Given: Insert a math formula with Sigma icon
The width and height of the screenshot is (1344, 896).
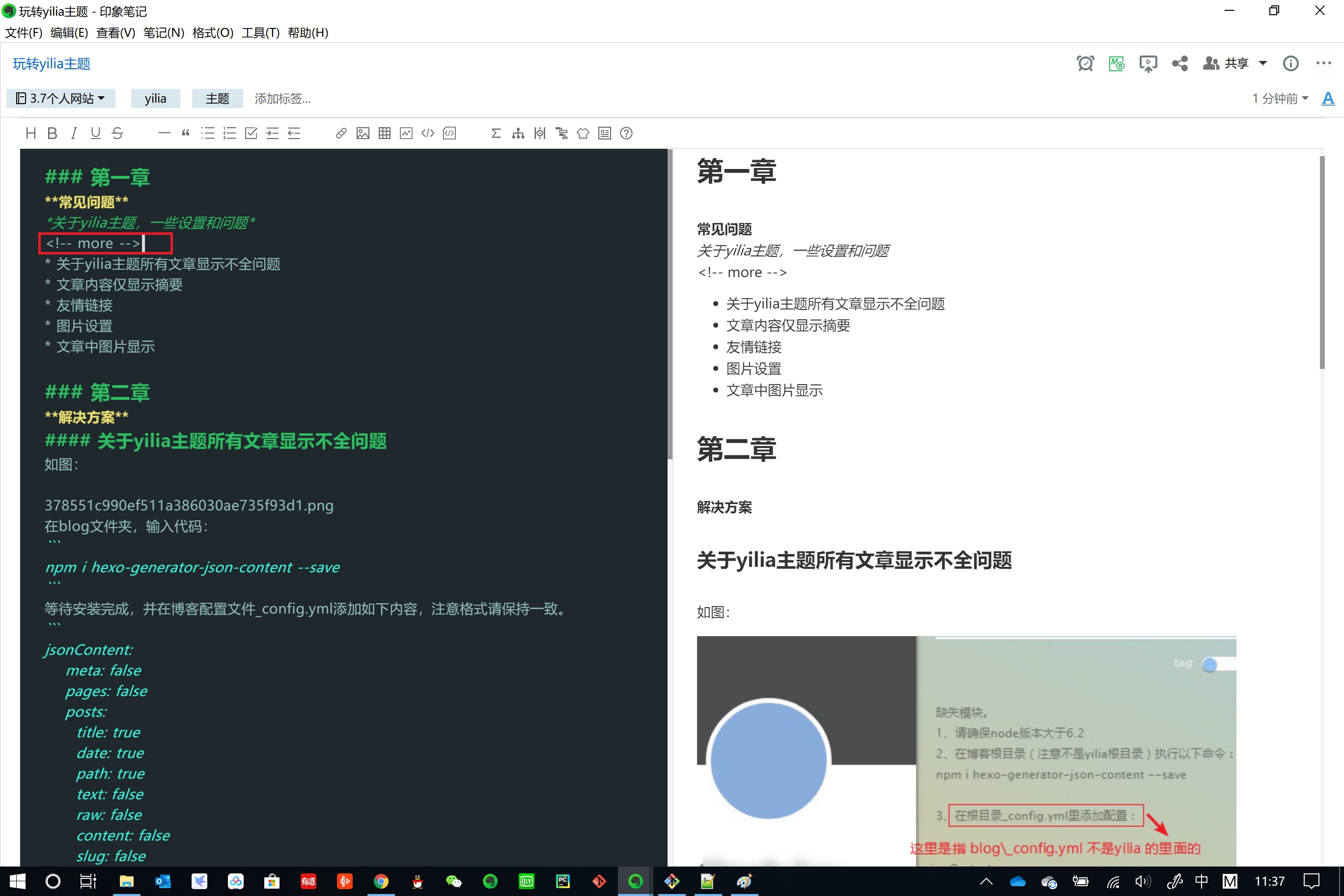Looking at the screenshot, I should pos(496,133).
